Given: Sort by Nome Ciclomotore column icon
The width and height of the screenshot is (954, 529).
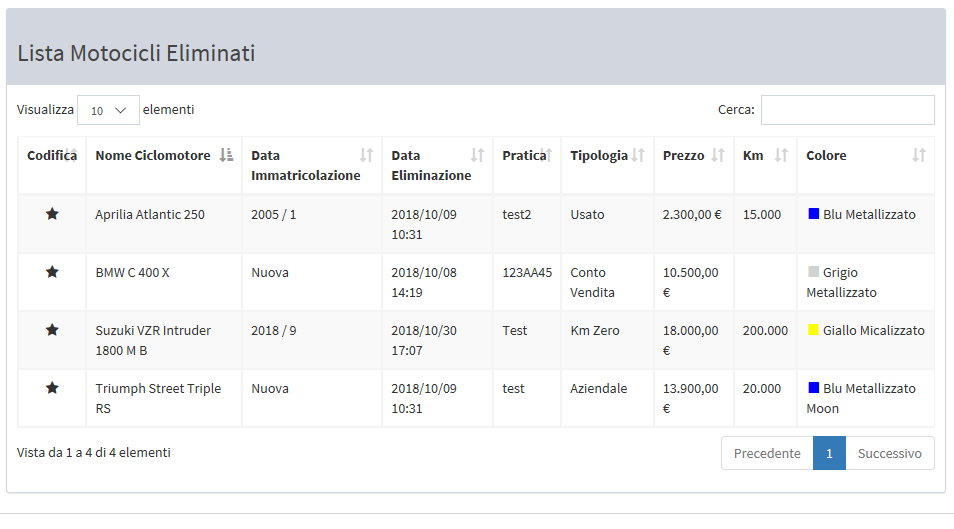Looking at the screenshot, I should pyautogui.click(x=227, y=155).
